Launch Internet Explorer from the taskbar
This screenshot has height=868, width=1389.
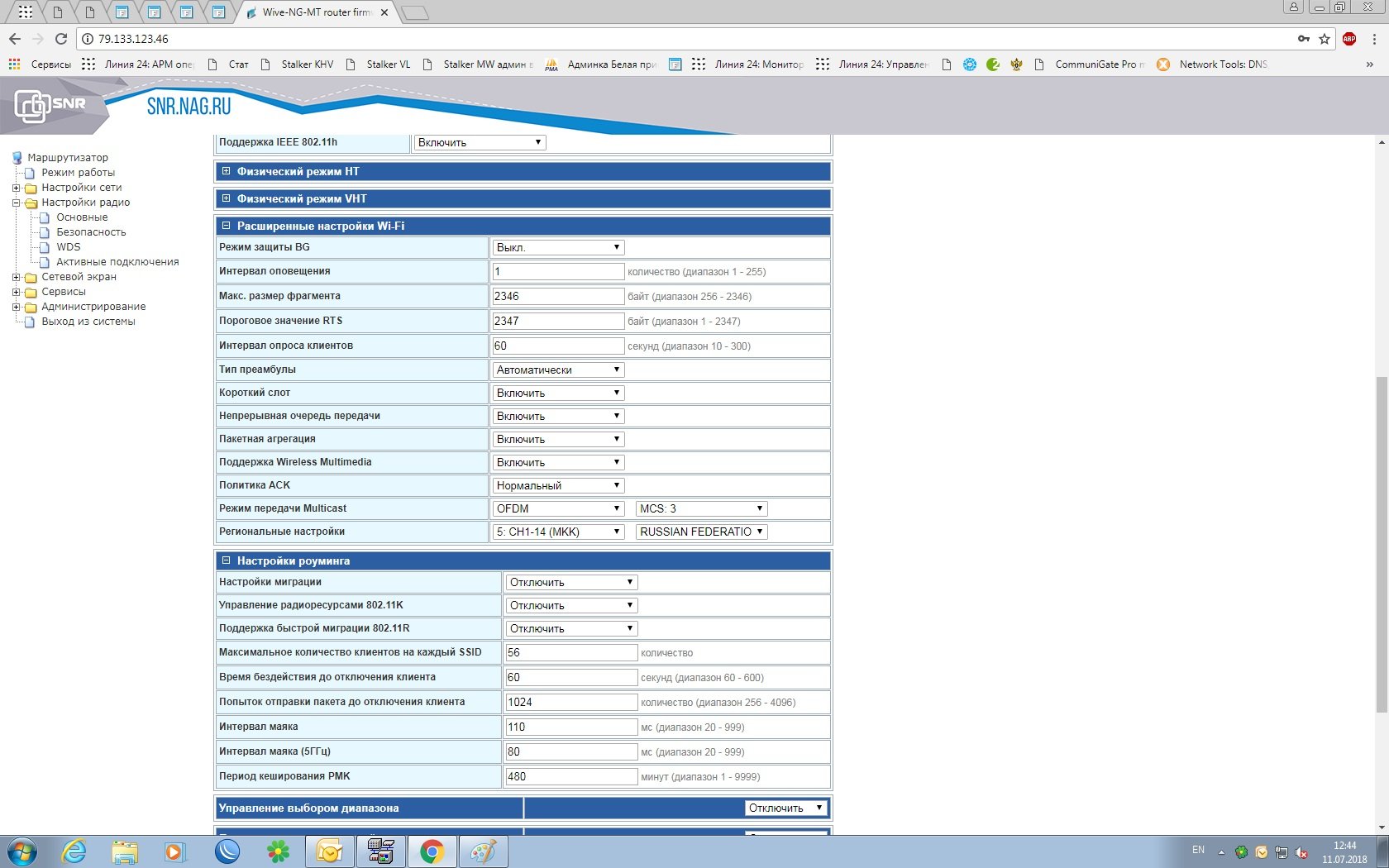[74, 851]
